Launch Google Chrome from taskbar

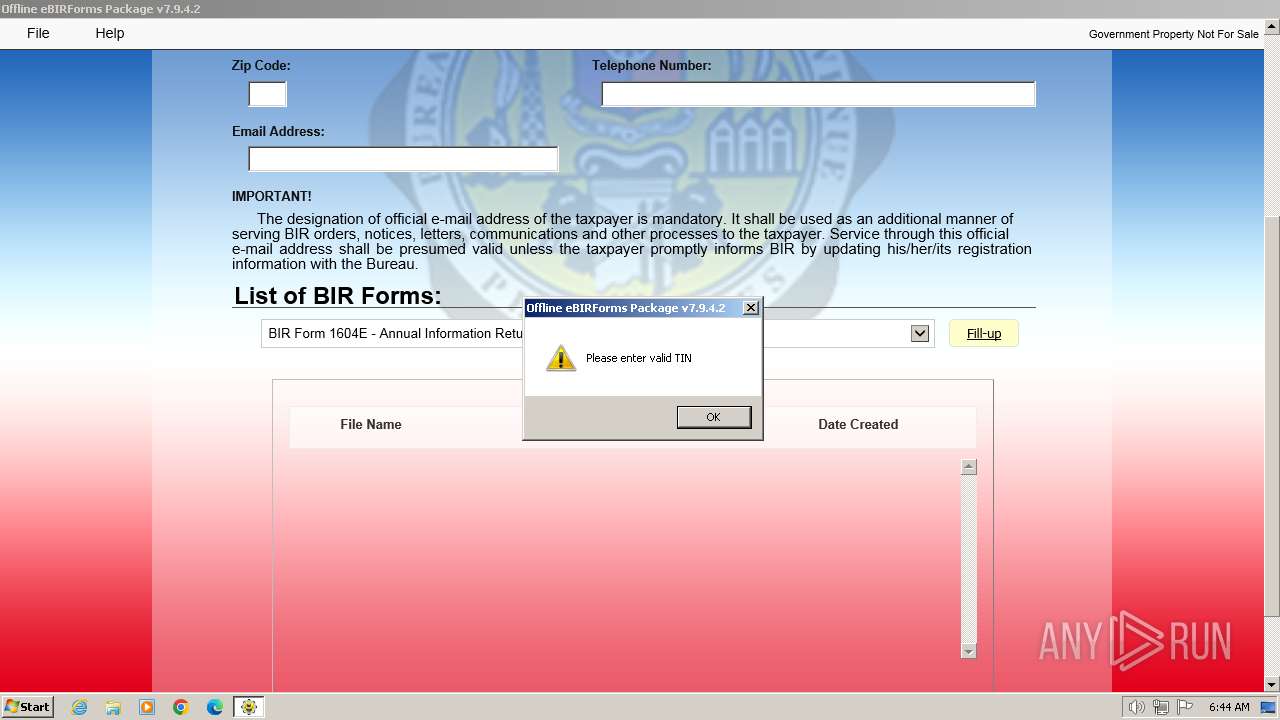[x=181, y=707]
